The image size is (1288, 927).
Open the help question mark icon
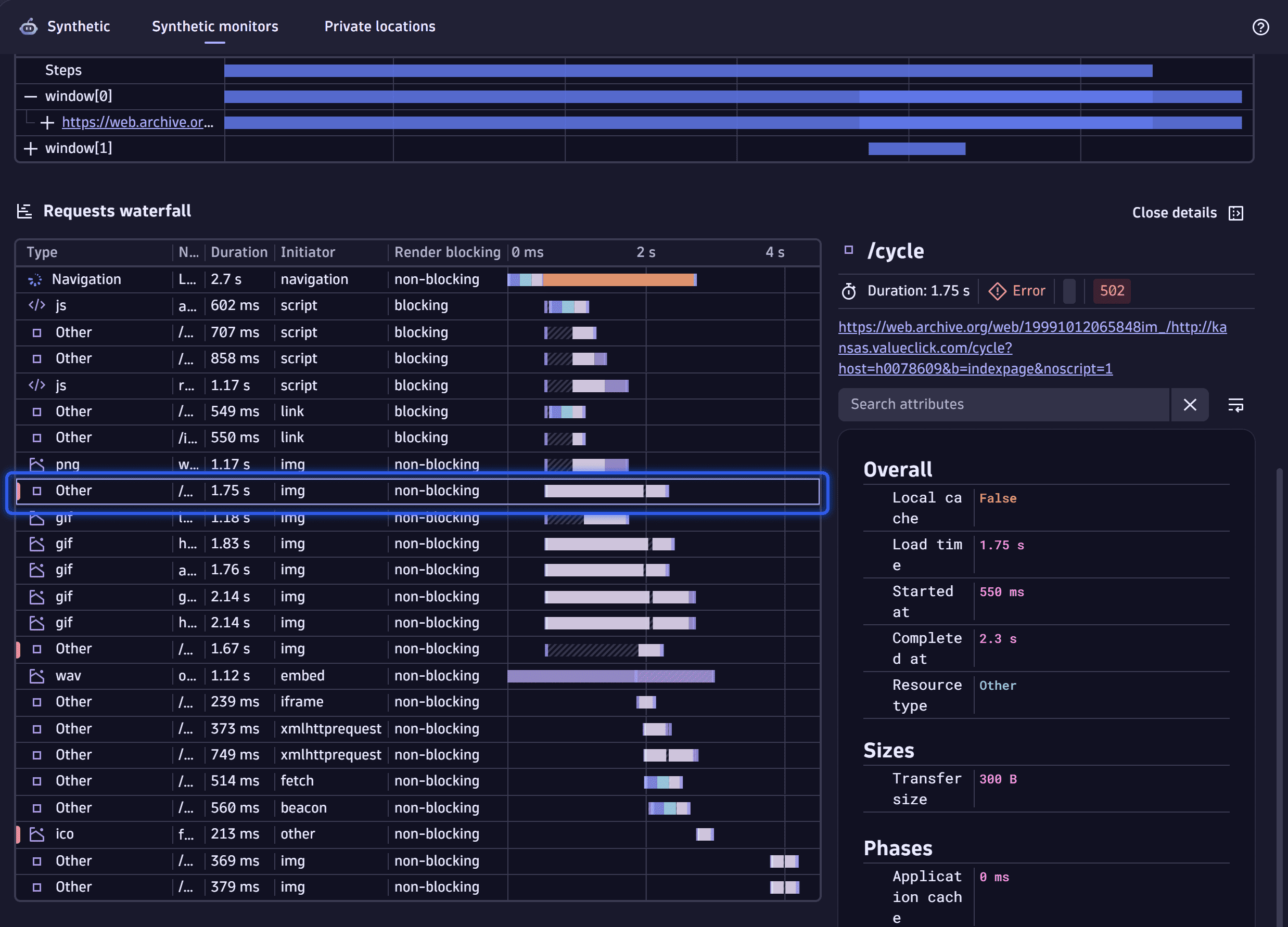pos(1260,27)
